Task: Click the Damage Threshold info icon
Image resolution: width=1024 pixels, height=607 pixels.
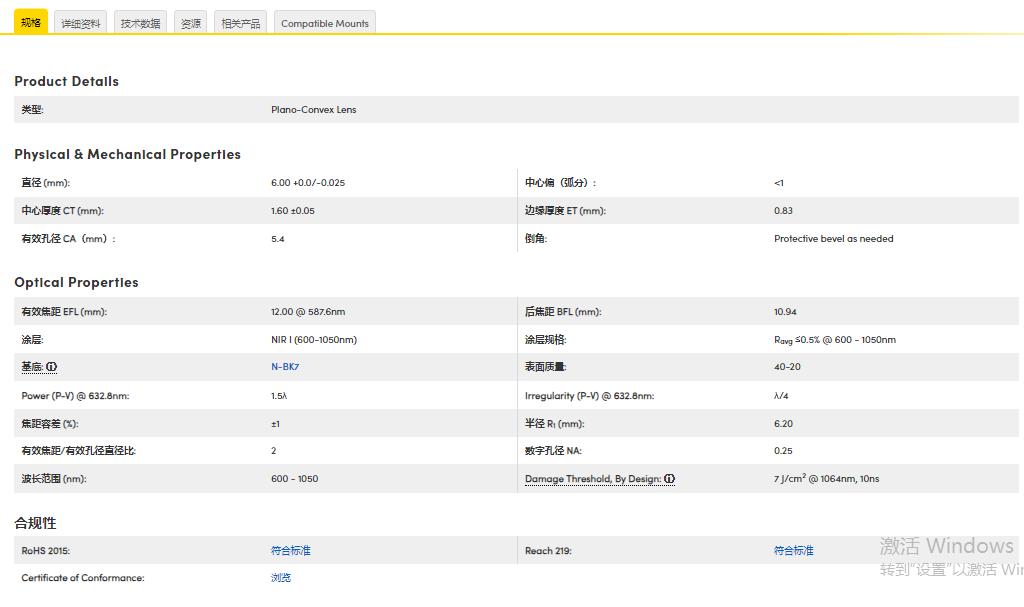Action: click(669, 479)
